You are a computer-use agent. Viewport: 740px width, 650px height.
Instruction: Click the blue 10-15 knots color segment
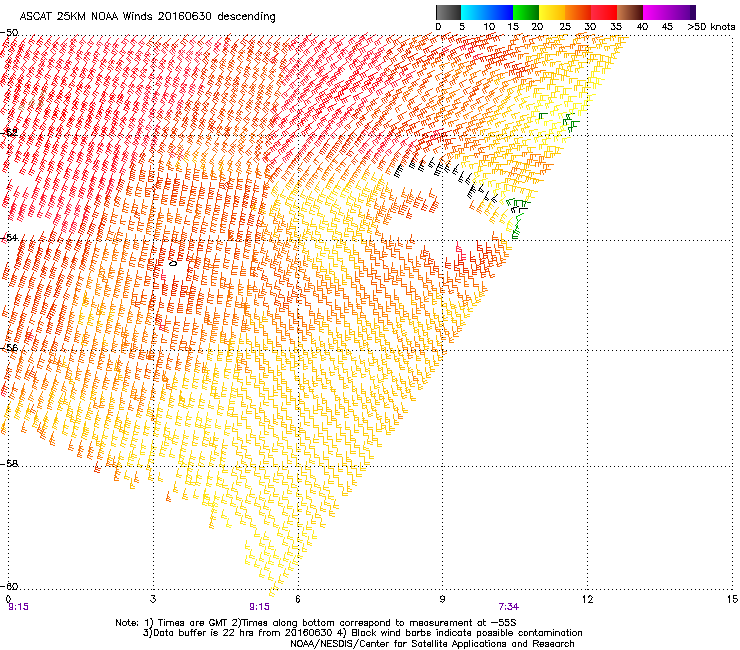coord(500,12)
